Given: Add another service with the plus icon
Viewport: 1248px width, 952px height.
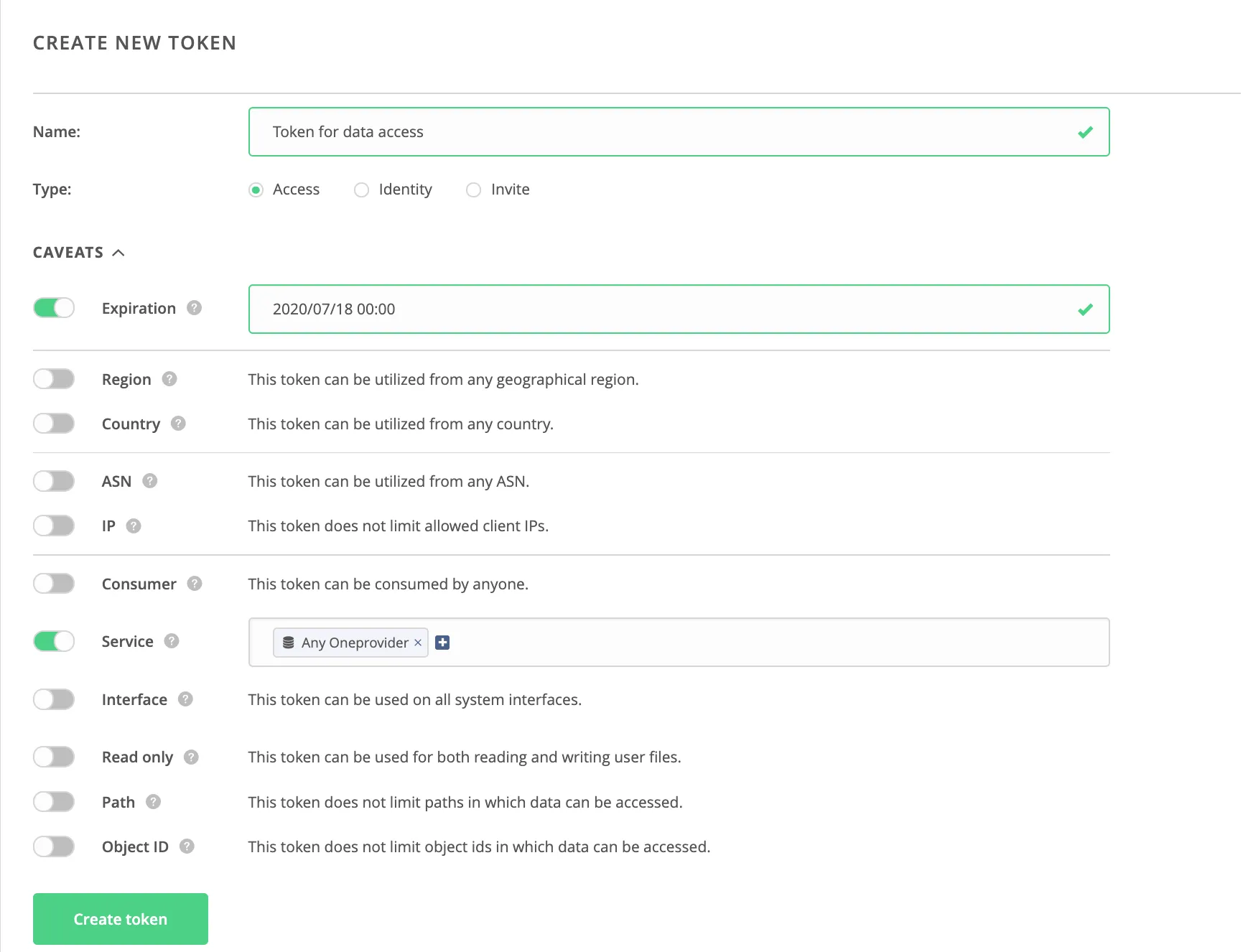Looking at the screenshot, I should 442,643.
